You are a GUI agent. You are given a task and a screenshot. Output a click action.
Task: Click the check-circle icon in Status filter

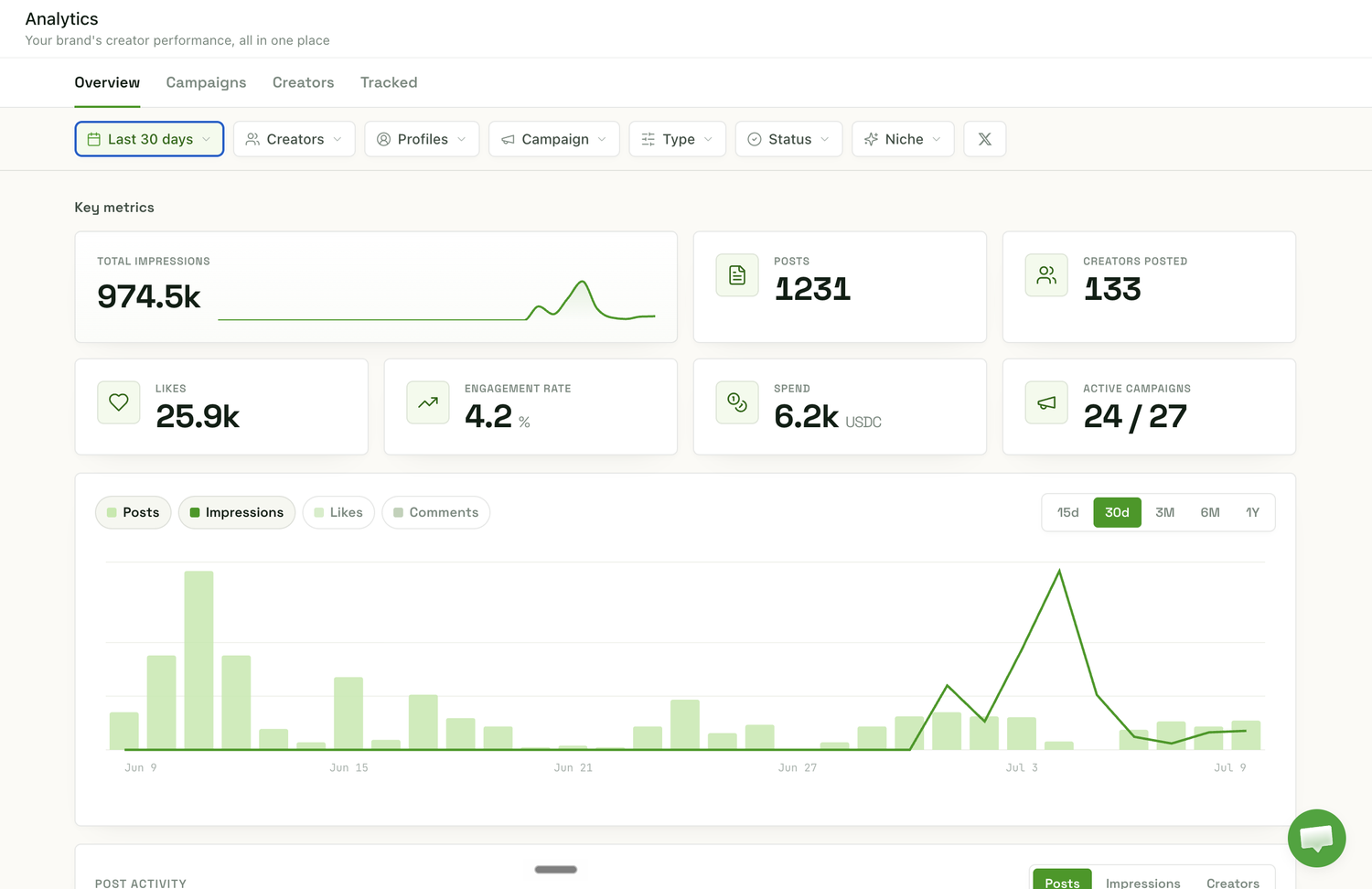(x=755, y=139)
